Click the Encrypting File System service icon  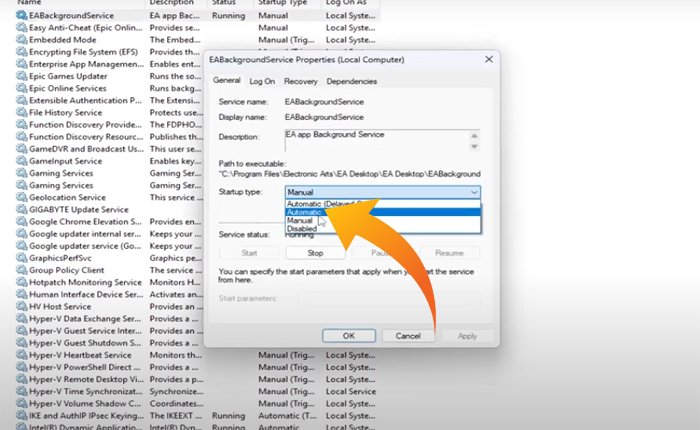21,52
